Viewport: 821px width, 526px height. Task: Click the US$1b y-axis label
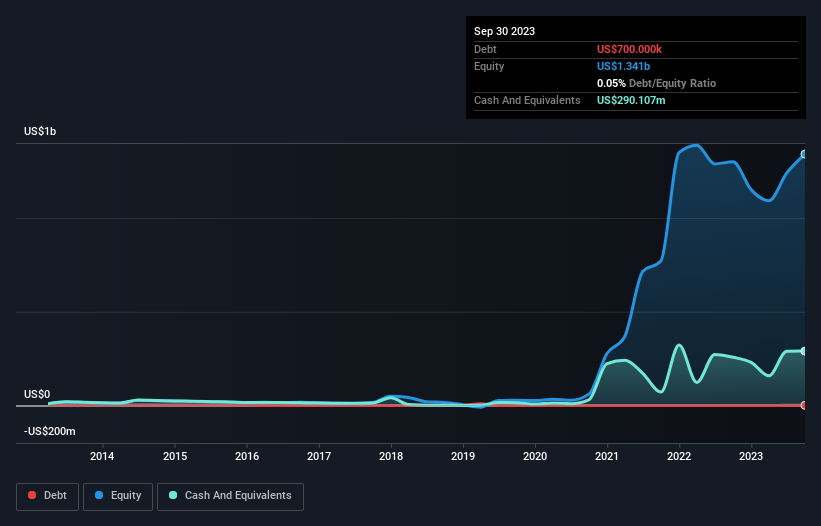pyautogui.click(x=40, y=131)
